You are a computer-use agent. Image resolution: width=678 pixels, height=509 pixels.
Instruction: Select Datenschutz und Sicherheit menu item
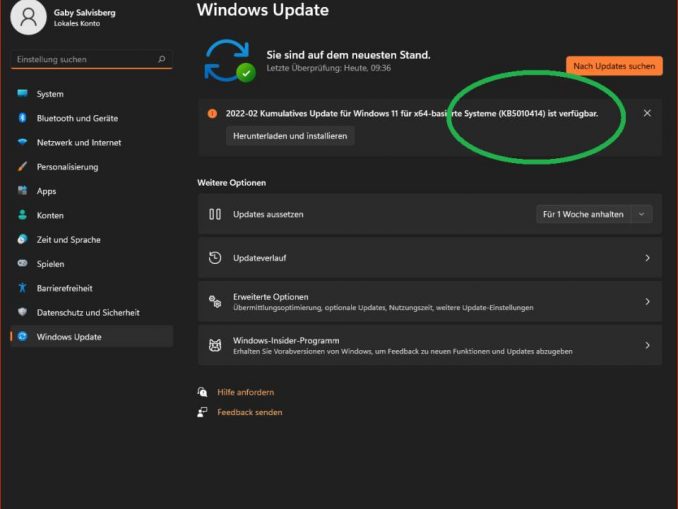(x=88, y=312)
